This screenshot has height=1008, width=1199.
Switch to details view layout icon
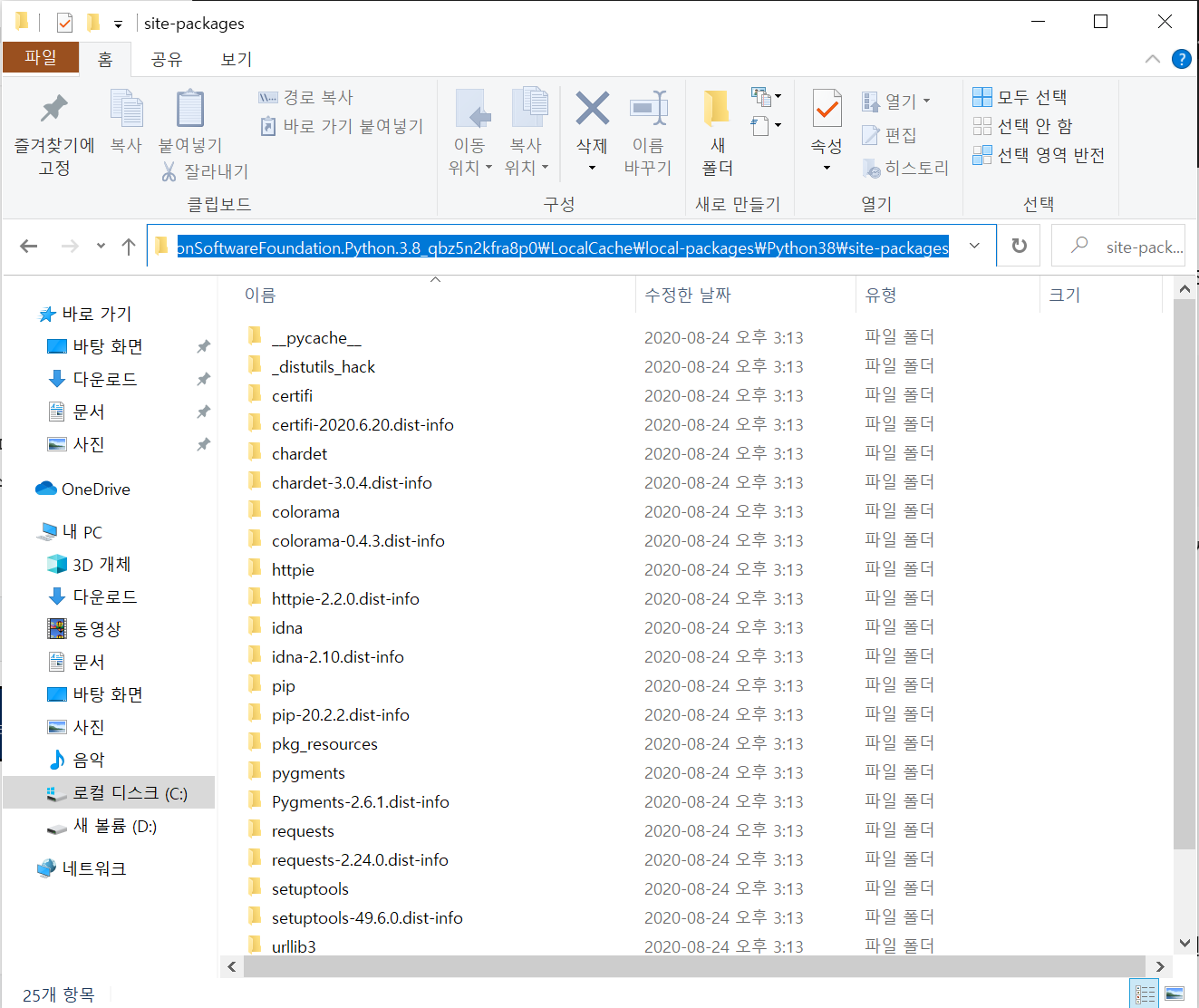click(1146, 994)
